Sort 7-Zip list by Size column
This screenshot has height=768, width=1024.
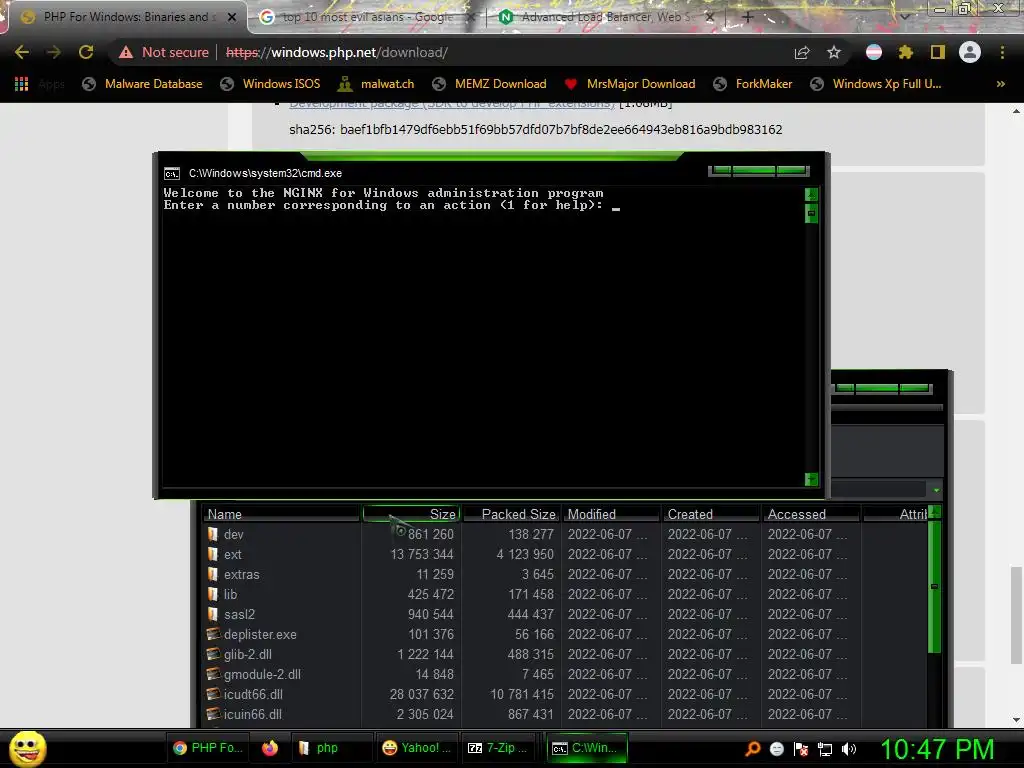point(411,514)
